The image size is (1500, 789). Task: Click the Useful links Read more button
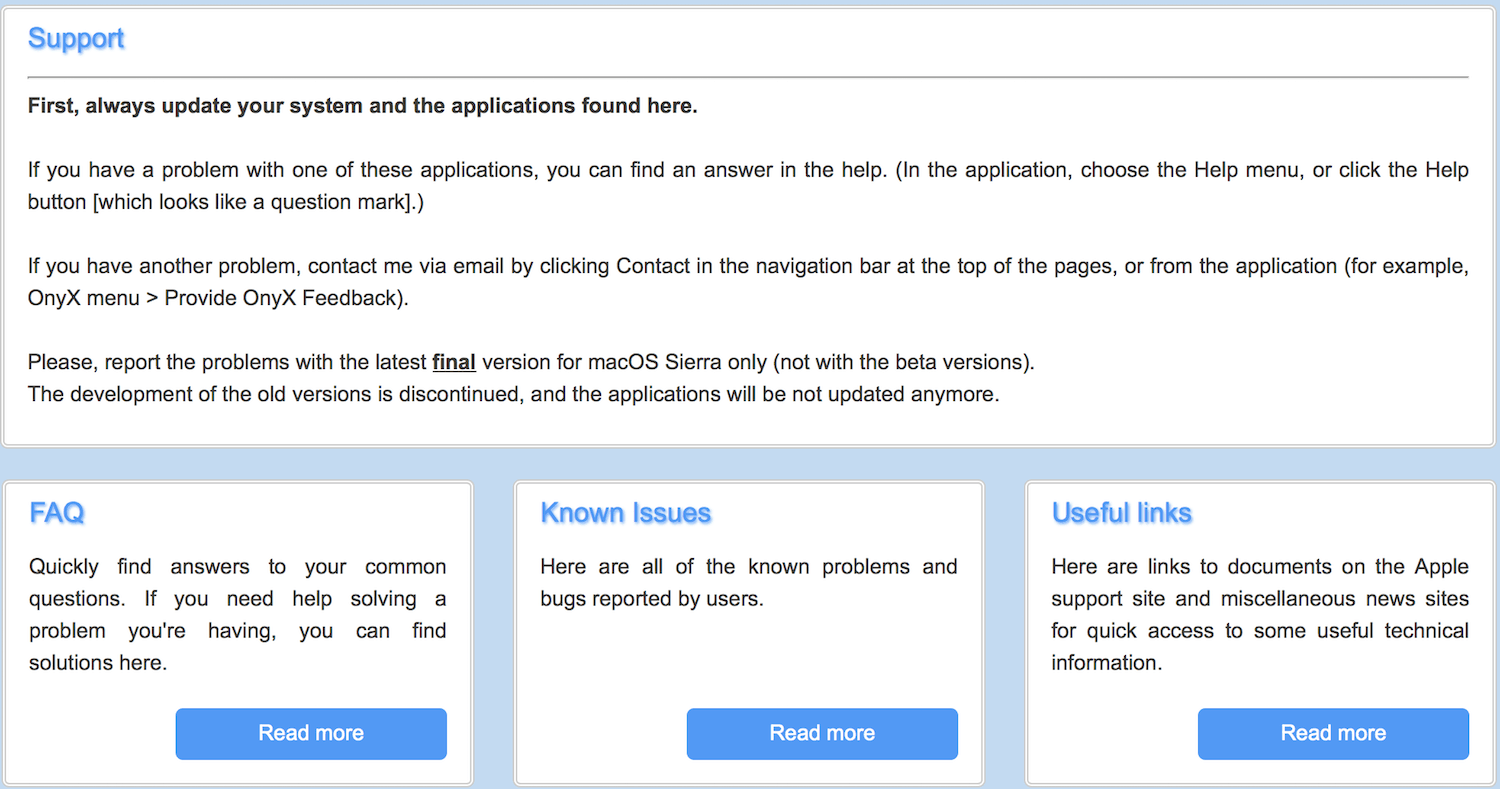pyautogui.click(x=1333, y=733)
